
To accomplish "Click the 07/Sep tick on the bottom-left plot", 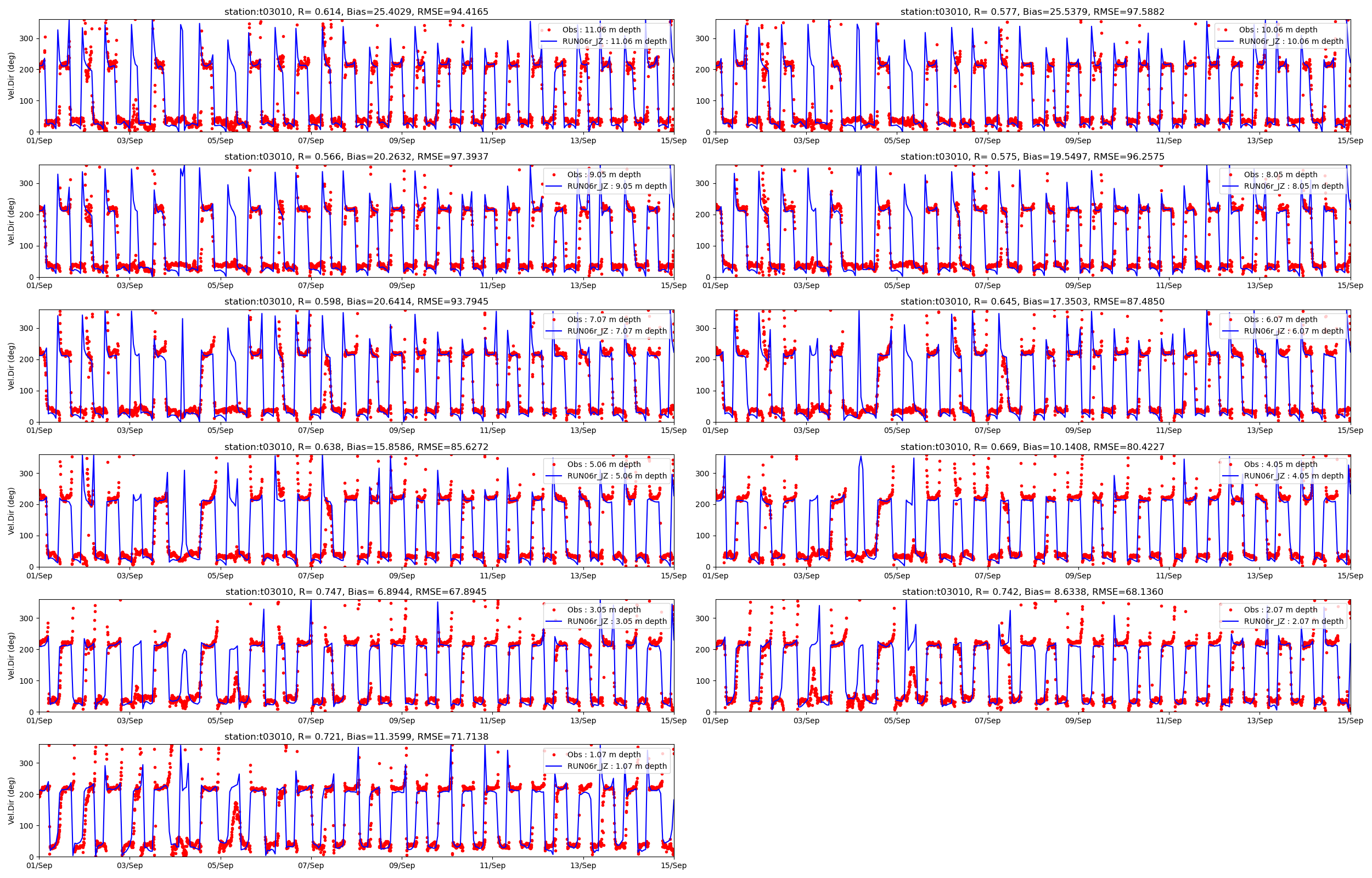I will pos(311,865).
